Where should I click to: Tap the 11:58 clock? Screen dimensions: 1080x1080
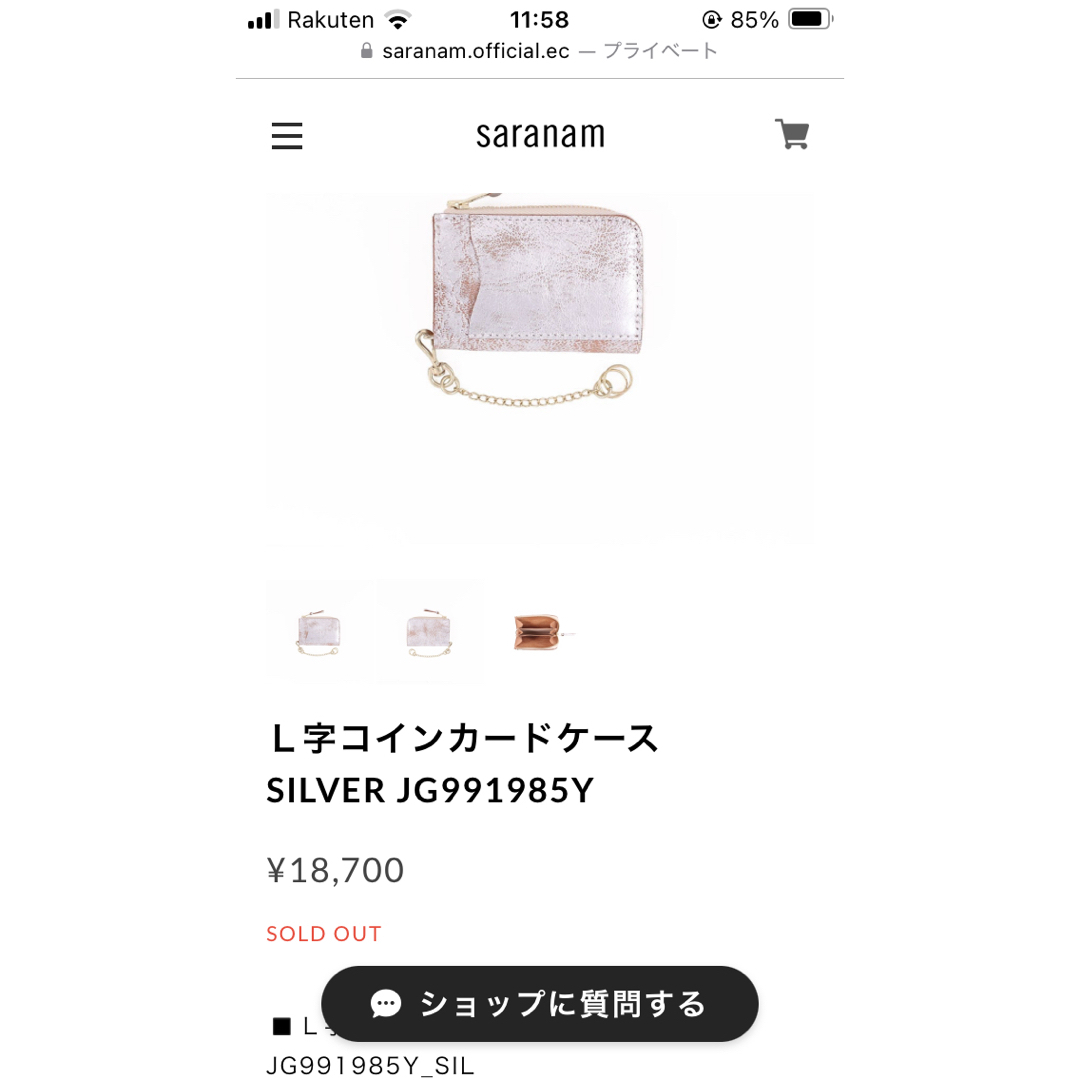[x=539, y=20]
